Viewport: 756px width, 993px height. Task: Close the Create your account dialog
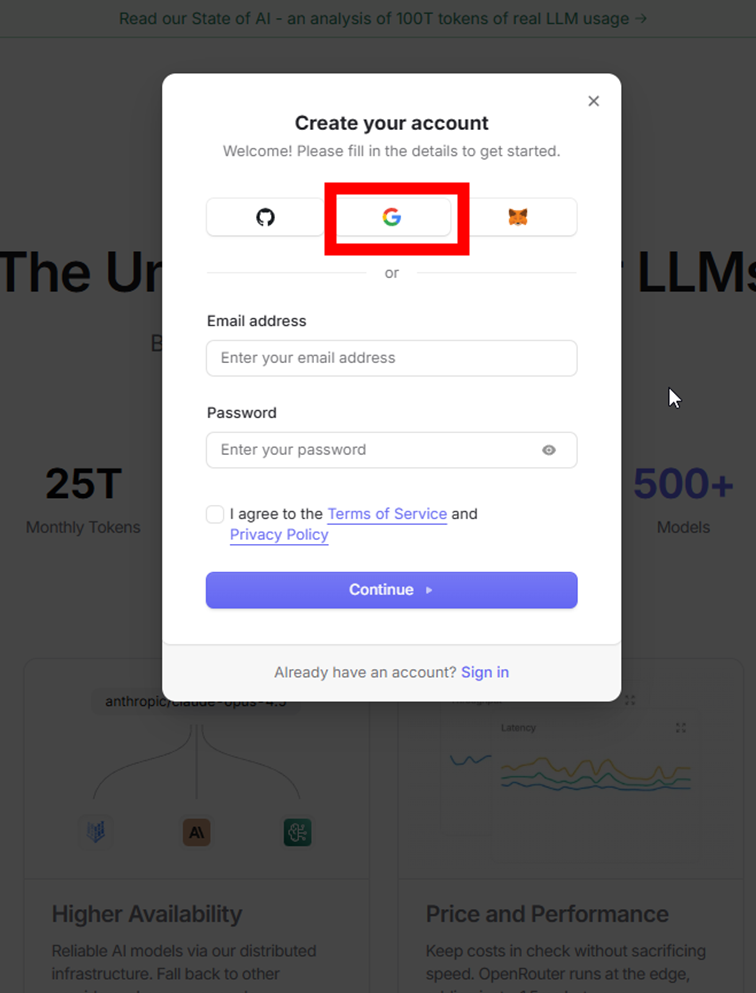click(593, 101)
